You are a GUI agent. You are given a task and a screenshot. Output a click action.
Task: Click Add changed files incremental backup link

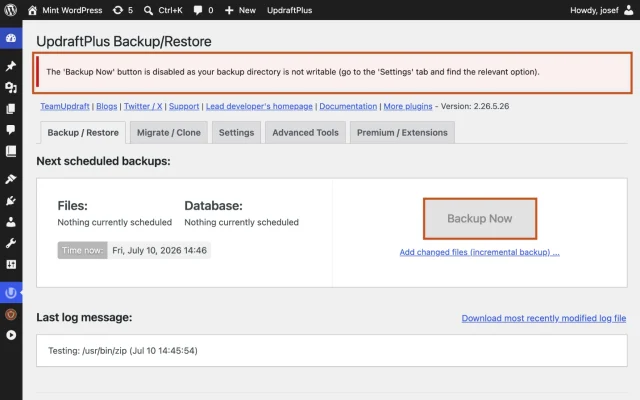(x=480, y=252)
